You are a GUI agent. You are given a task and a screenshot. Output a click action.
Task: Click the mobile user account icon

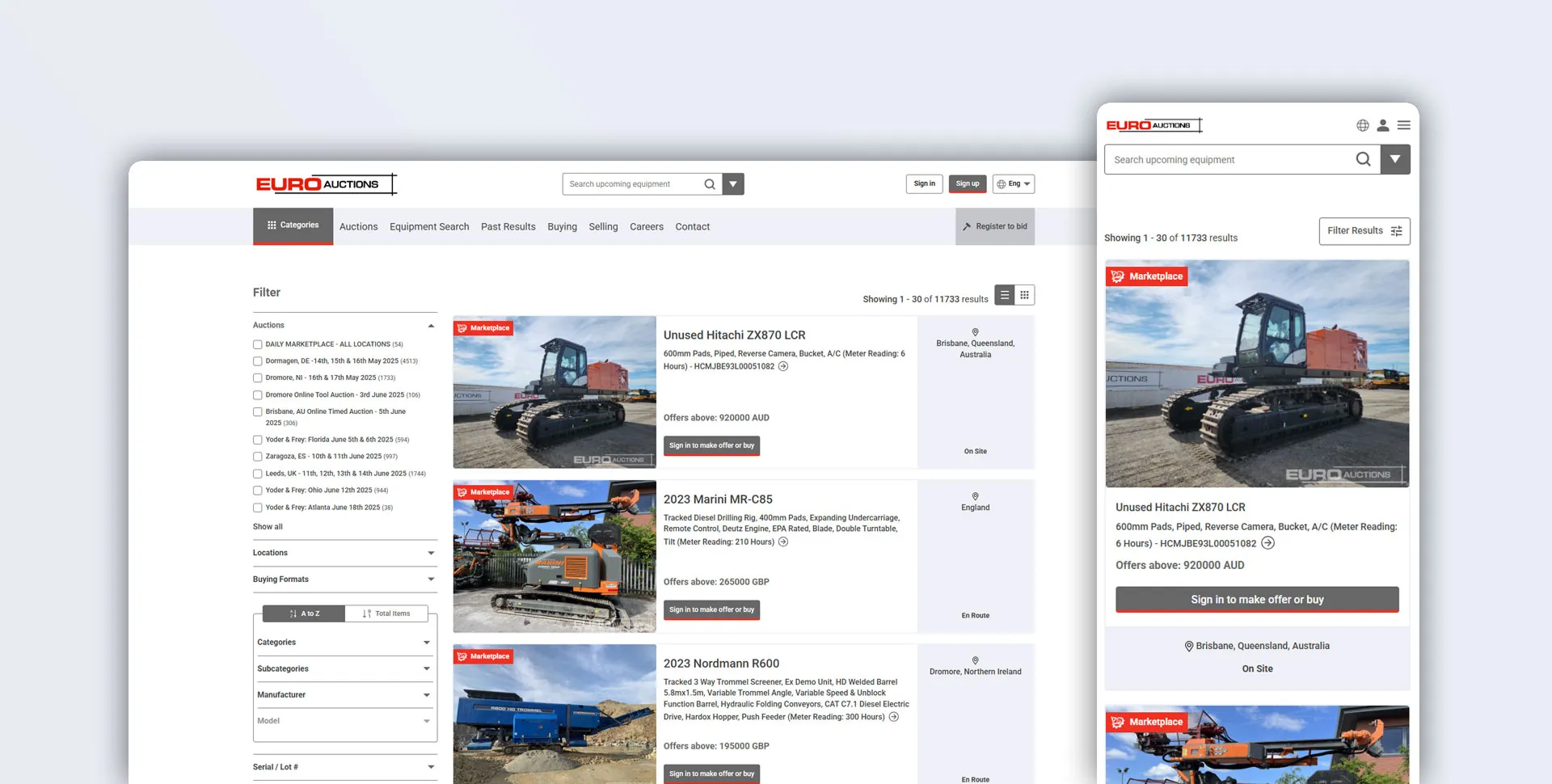pos(1383,125)
